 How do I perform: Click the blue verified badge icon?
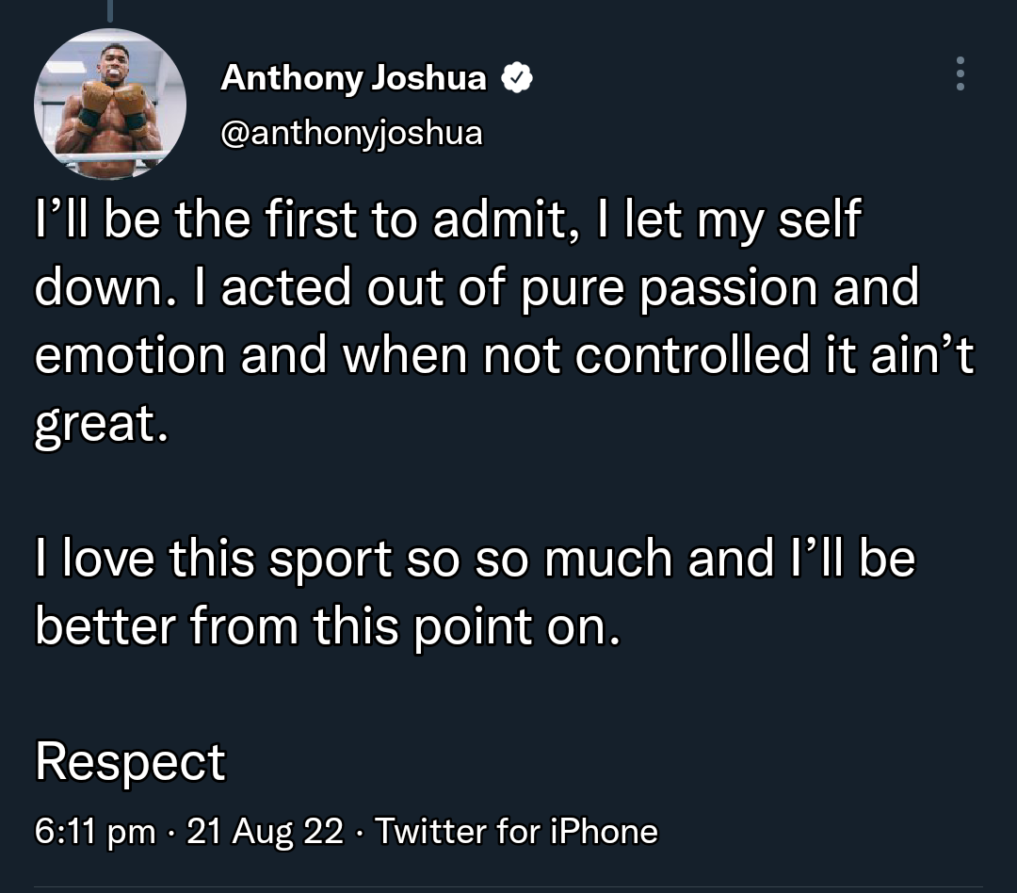click(517, 78)
